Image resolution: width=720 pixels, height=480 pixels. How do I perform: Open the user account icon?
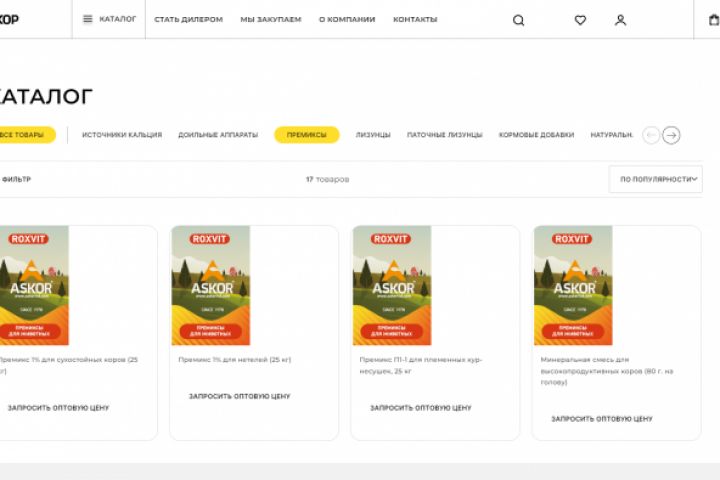point(620,20)
